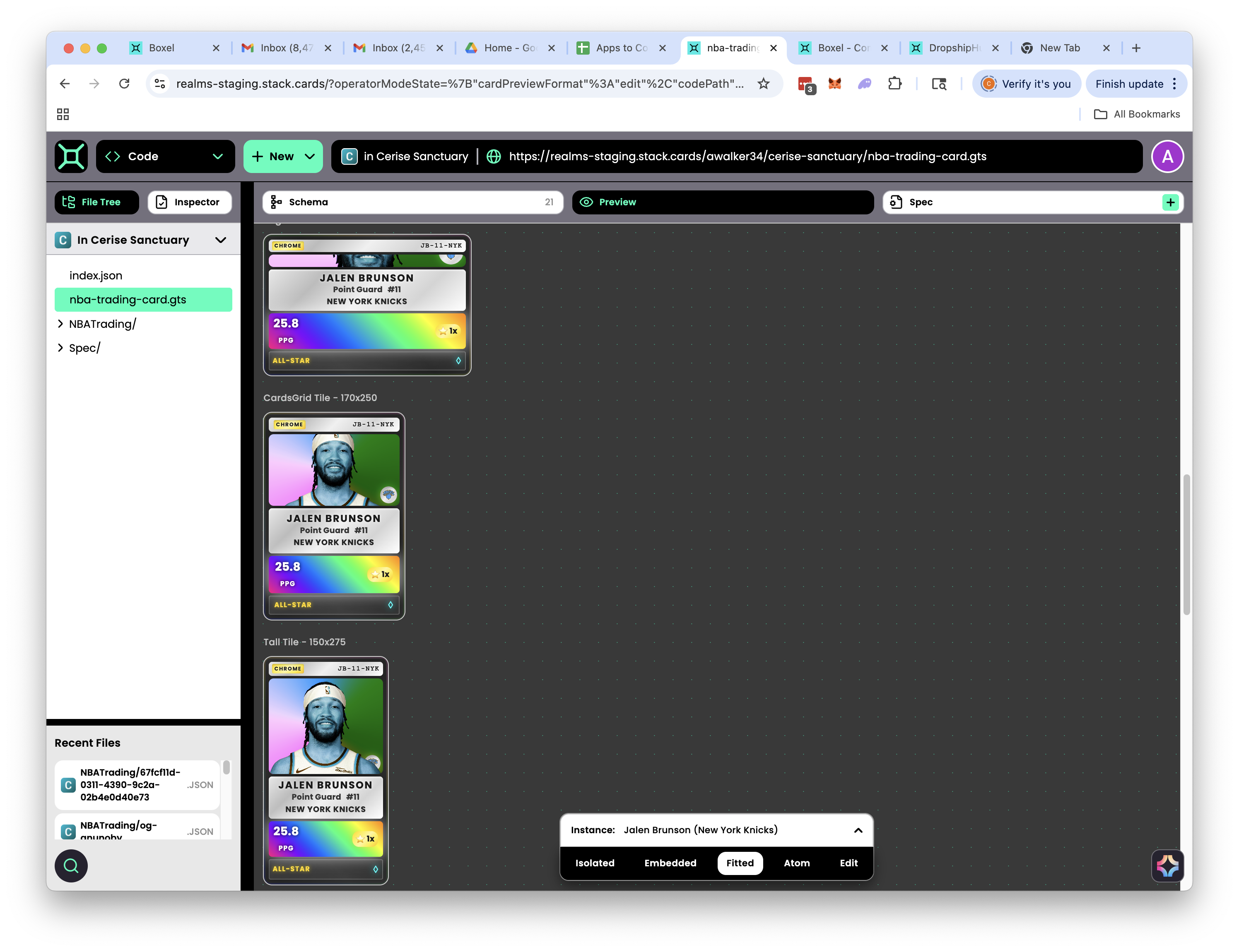The image size is (1239, 952).
Task: Open the Code mode dropdown
Action: tap(166, 156)
